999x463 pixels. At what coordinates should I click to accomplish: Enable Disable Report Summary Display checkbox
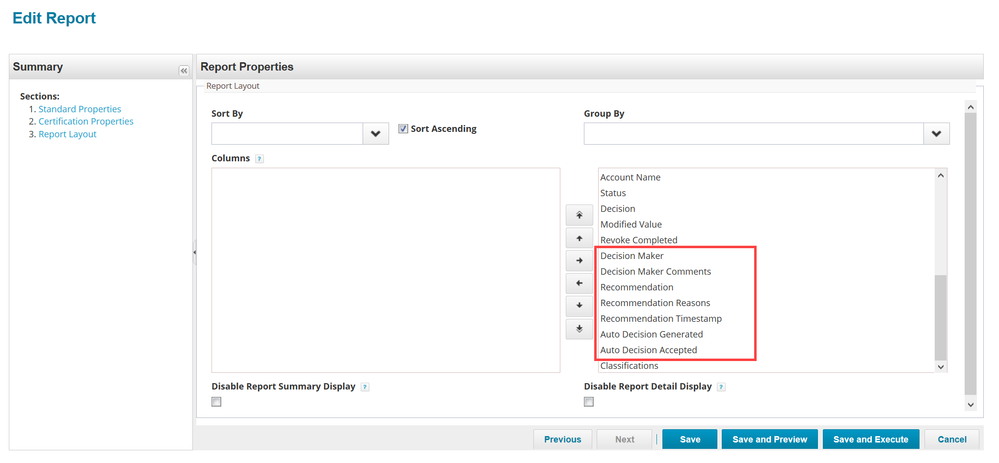pyautogui.click(x=217, y=402)
